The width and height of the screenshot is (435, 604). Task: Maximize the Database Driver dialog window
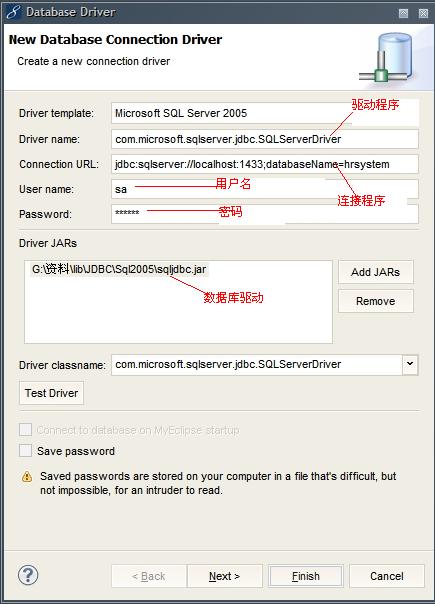(x=403, y=13)
